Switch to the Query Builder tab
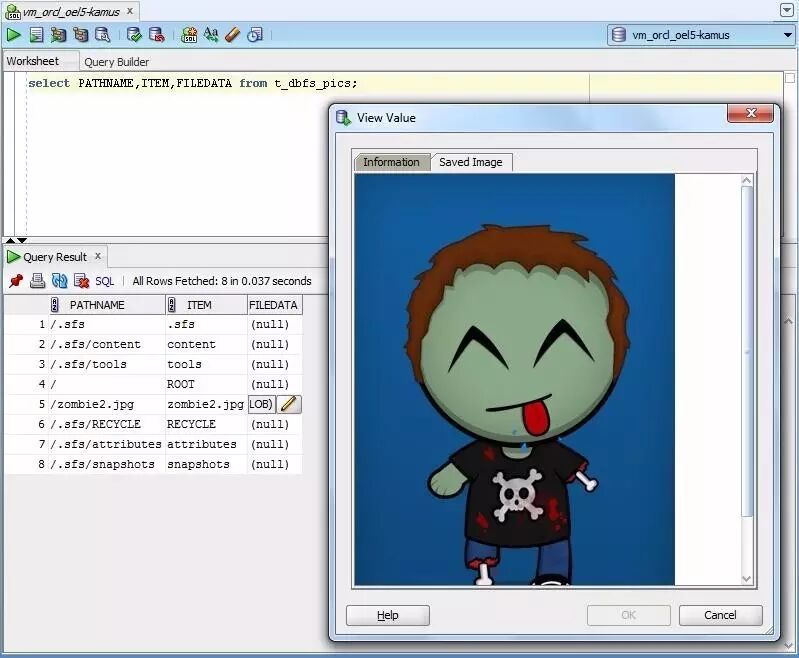The height and width of the screenshot is (658, 799). pyautogui.click(x=117, y=62)
